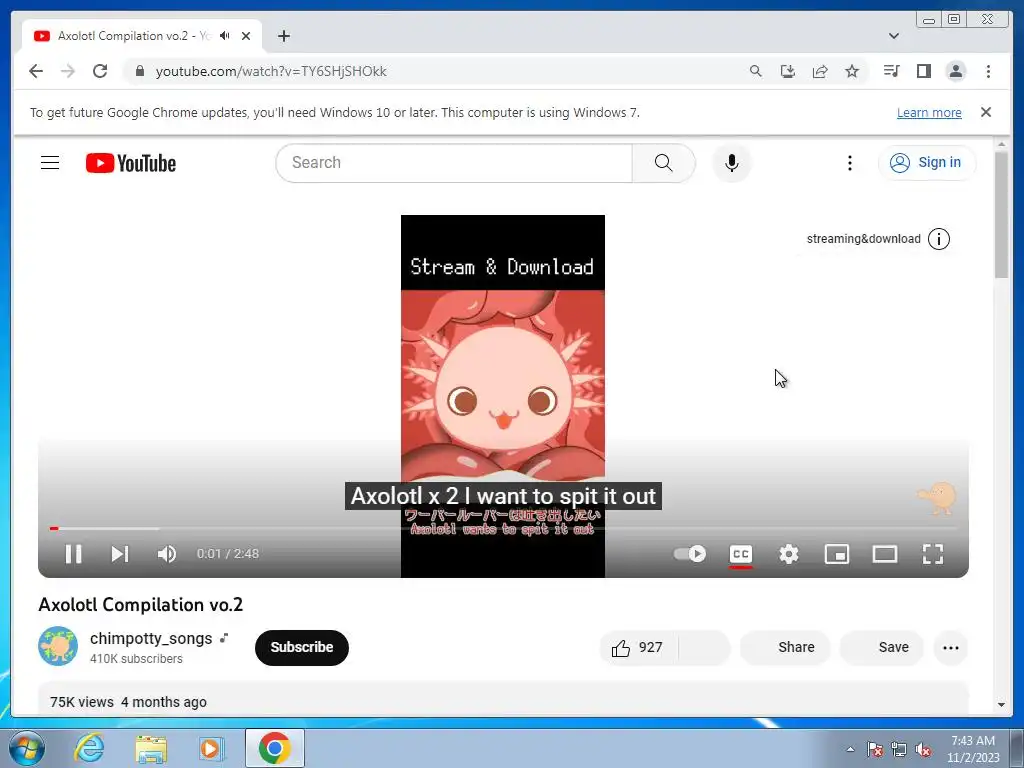This screenshot has height=768, width=1024.
Task: Close the Axolotl Compilation tab
Action: click(246, 36)
